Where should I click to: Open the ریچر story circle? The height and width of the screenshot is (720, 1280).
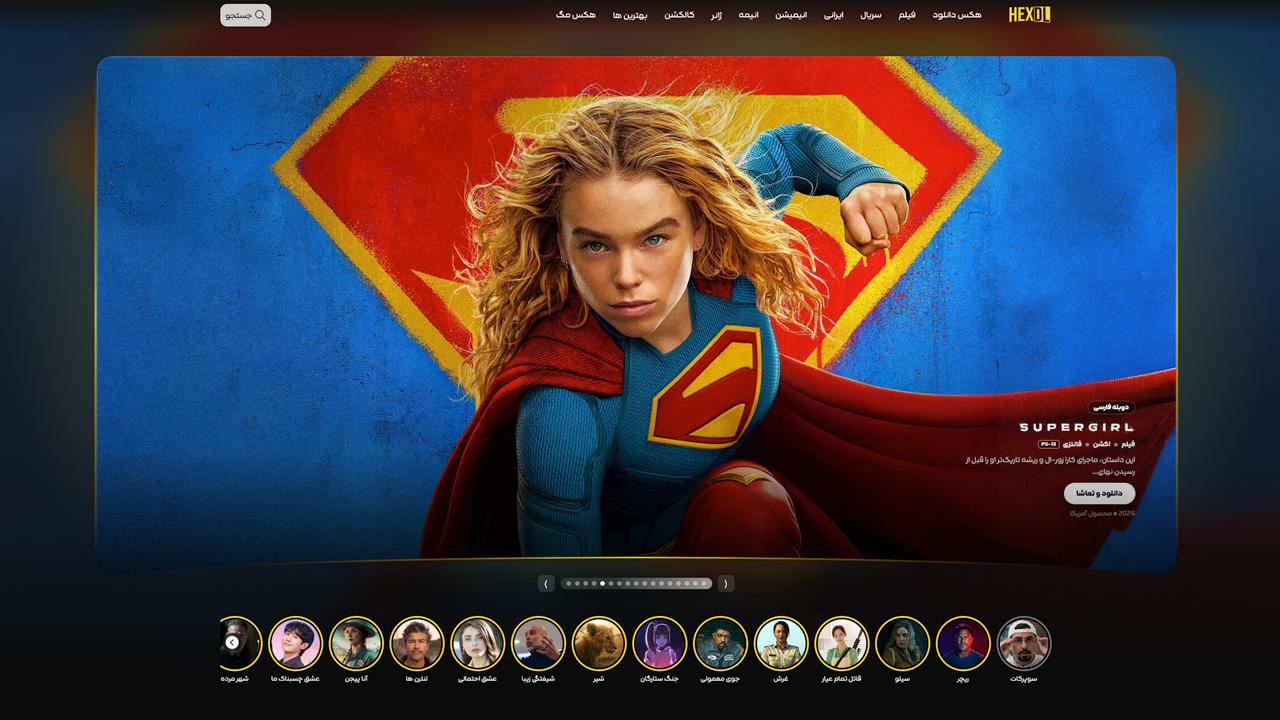(x=963, y=643)
